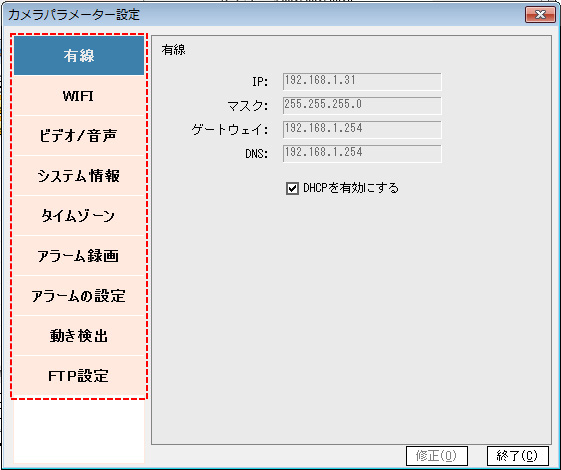Viewport: 561px width, 470px height.
Task: Switch to ビデオ/音声 tab
Action: 79,136
